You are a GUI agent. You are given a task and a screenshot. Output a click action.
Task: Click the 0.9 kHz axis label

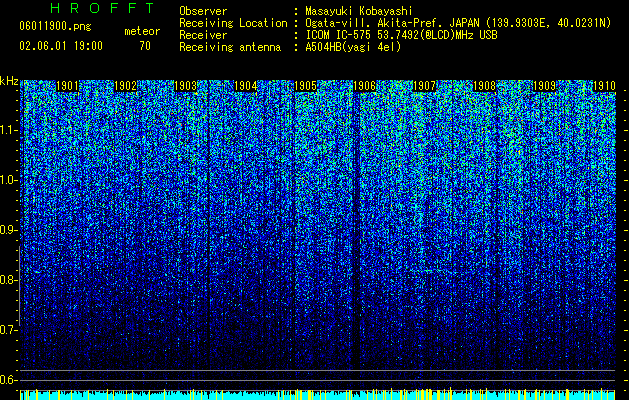(8, 230)
